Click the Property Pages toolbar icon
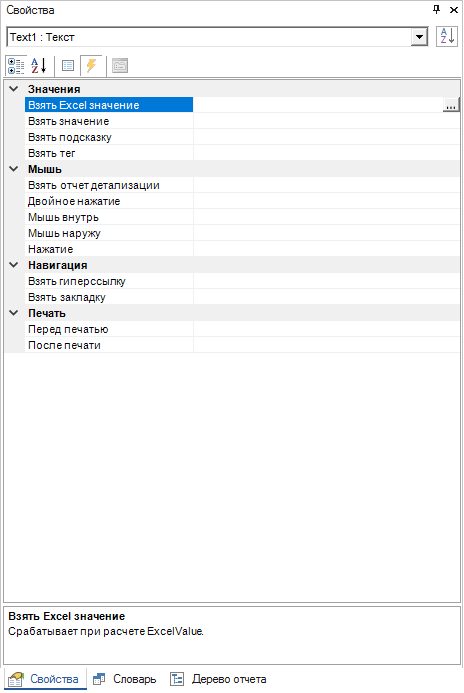 (120, 66)
